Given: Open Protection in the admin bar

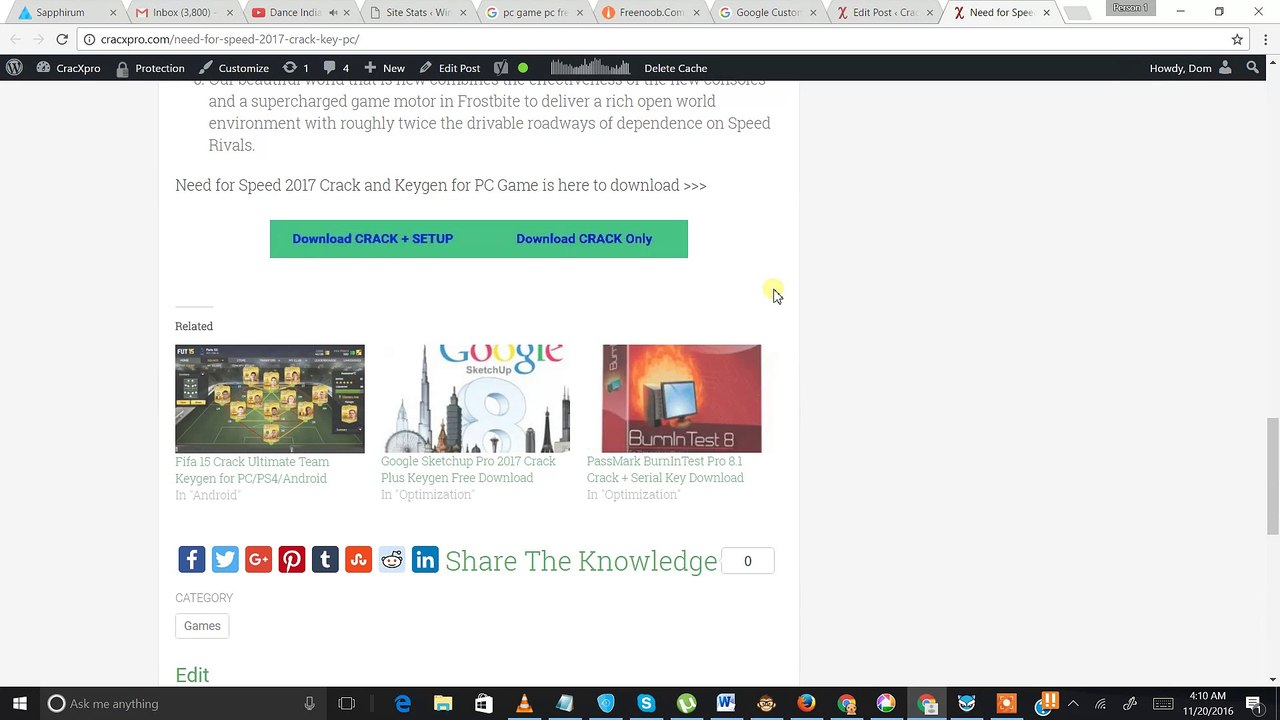Looking at the screenshot, I should tap(150, 68).
